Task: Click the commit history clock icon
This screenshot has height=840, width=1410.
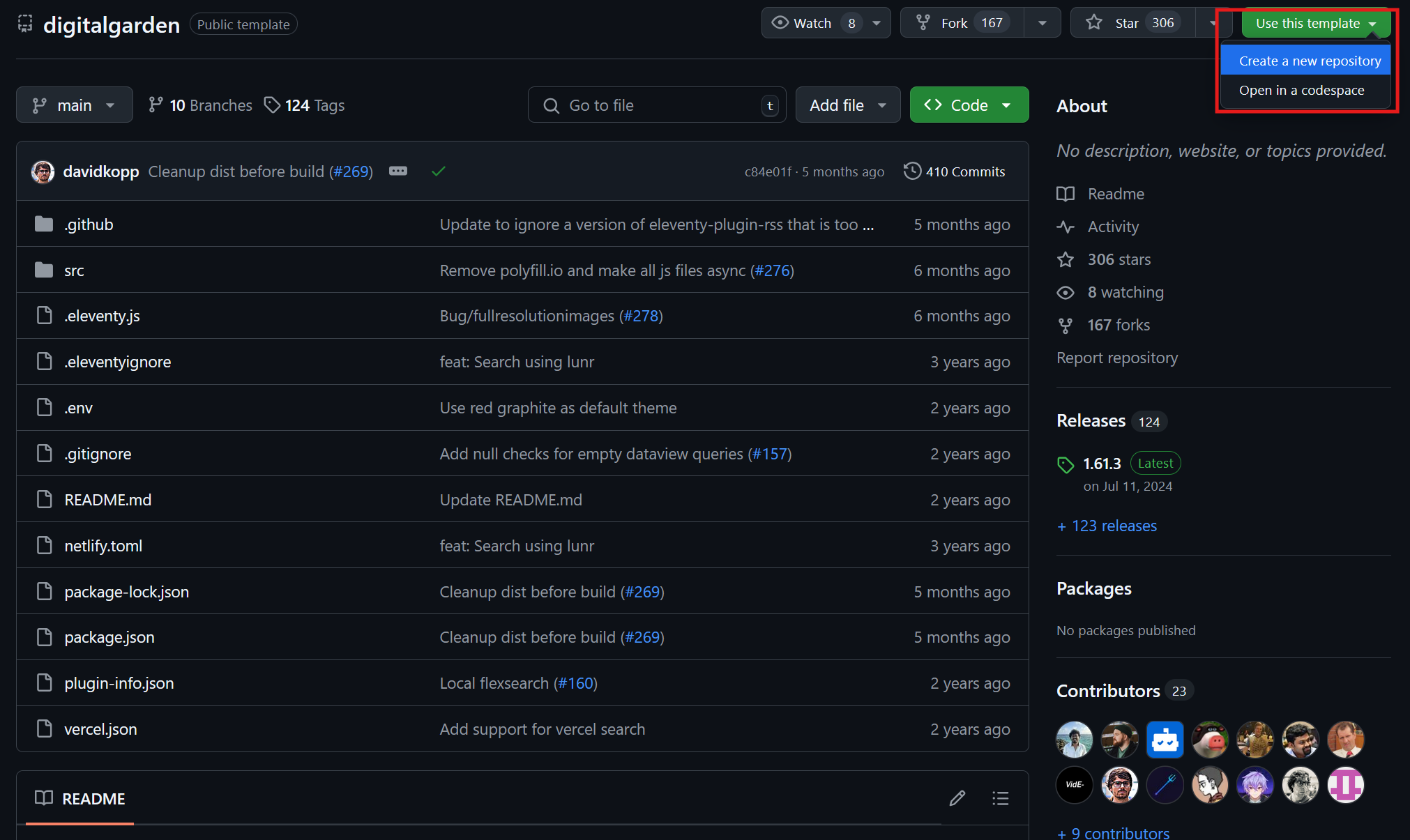Action: 912,171
